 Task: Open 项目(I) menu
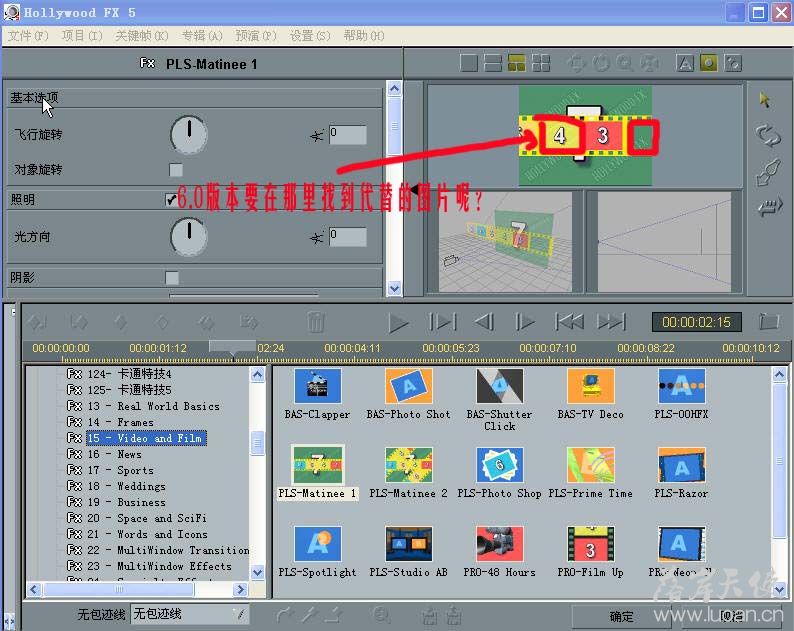(x=82, y=35)
